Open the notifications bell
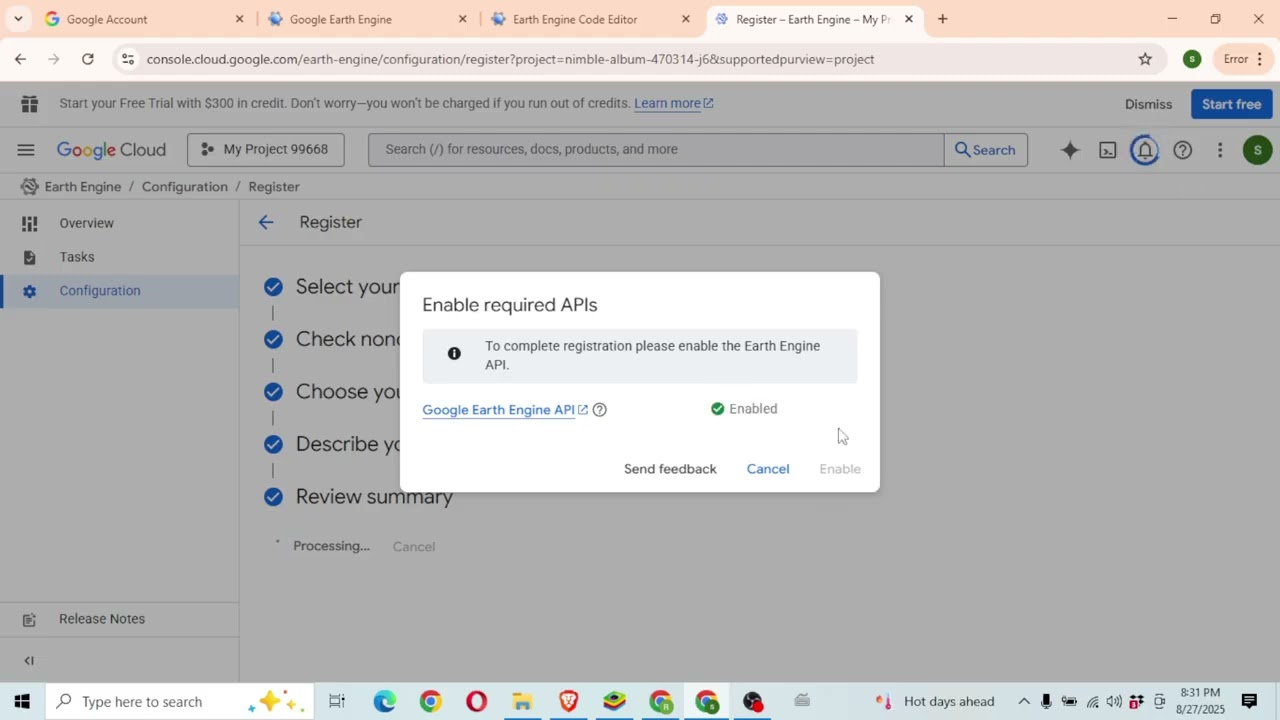The image size is (1280, 720). pos(1145,150)
